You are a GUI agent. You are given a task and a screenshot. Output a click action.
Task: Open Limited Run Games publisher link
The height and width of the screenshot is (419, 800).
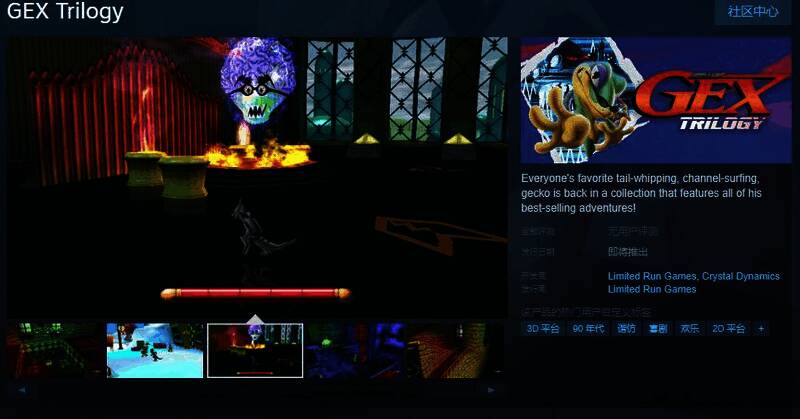tap(652, 289)
